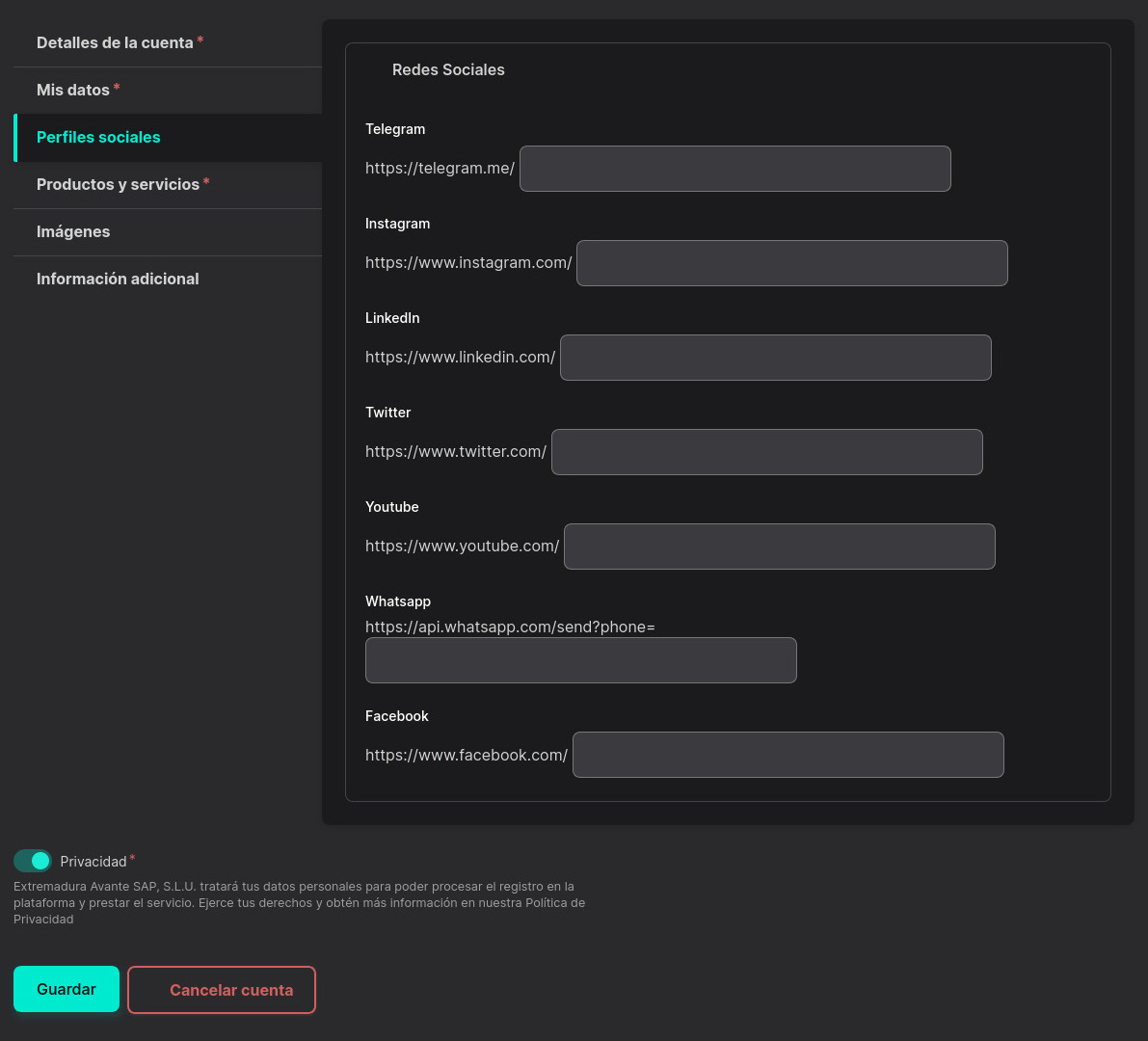Click the Política de Privacidad notice text

tap(299, 903)
